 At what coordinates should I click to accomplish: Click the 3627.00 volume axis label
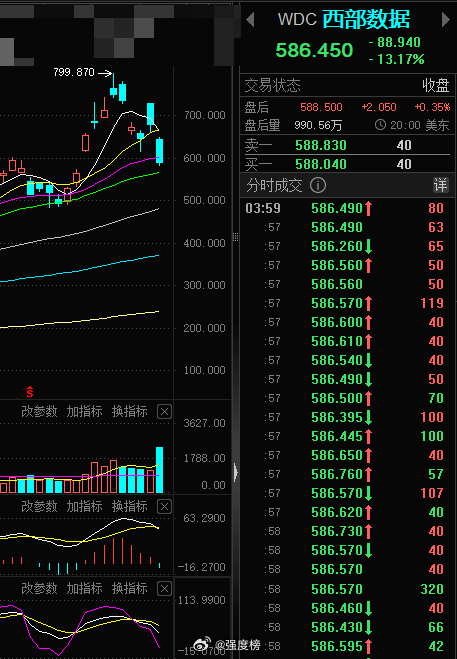(x=204, y=423)
